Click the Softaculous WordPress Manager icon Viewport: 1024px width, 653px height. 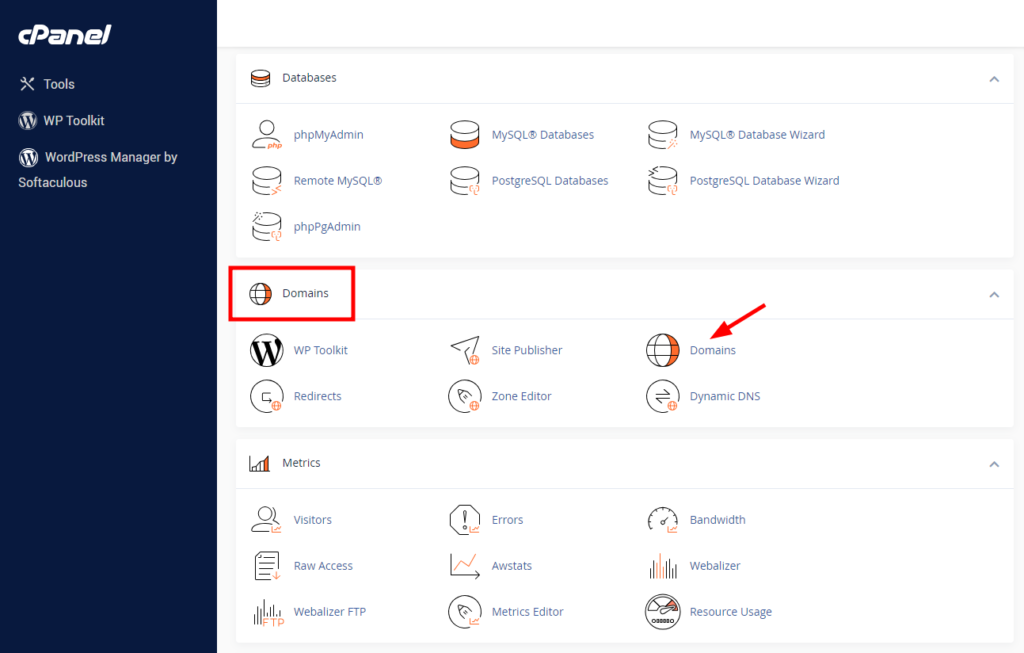point(28,157)
